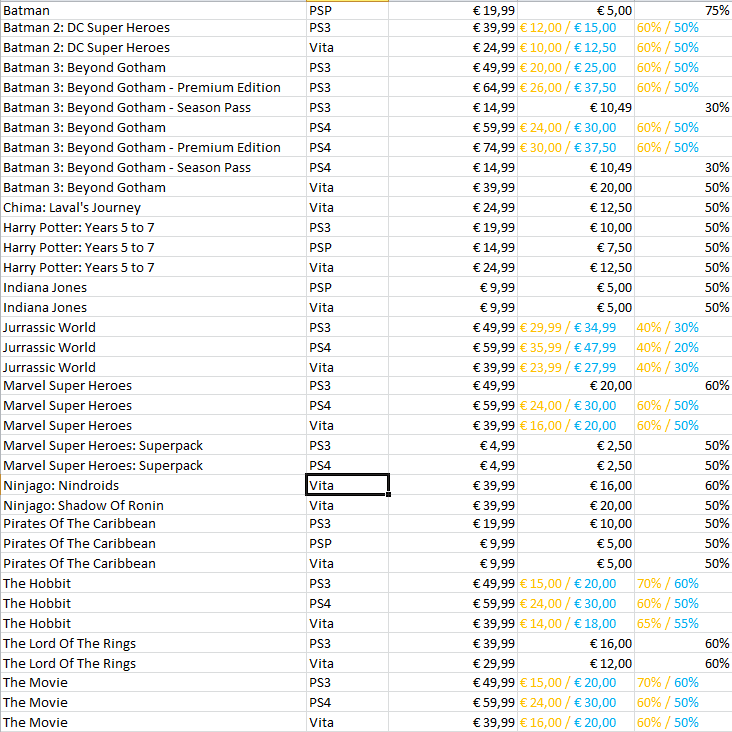This screenshot has height=732, width=732.
Task: Select the '€ 2,50' cell in Superpack PS4 row
Action: [576, 465]
